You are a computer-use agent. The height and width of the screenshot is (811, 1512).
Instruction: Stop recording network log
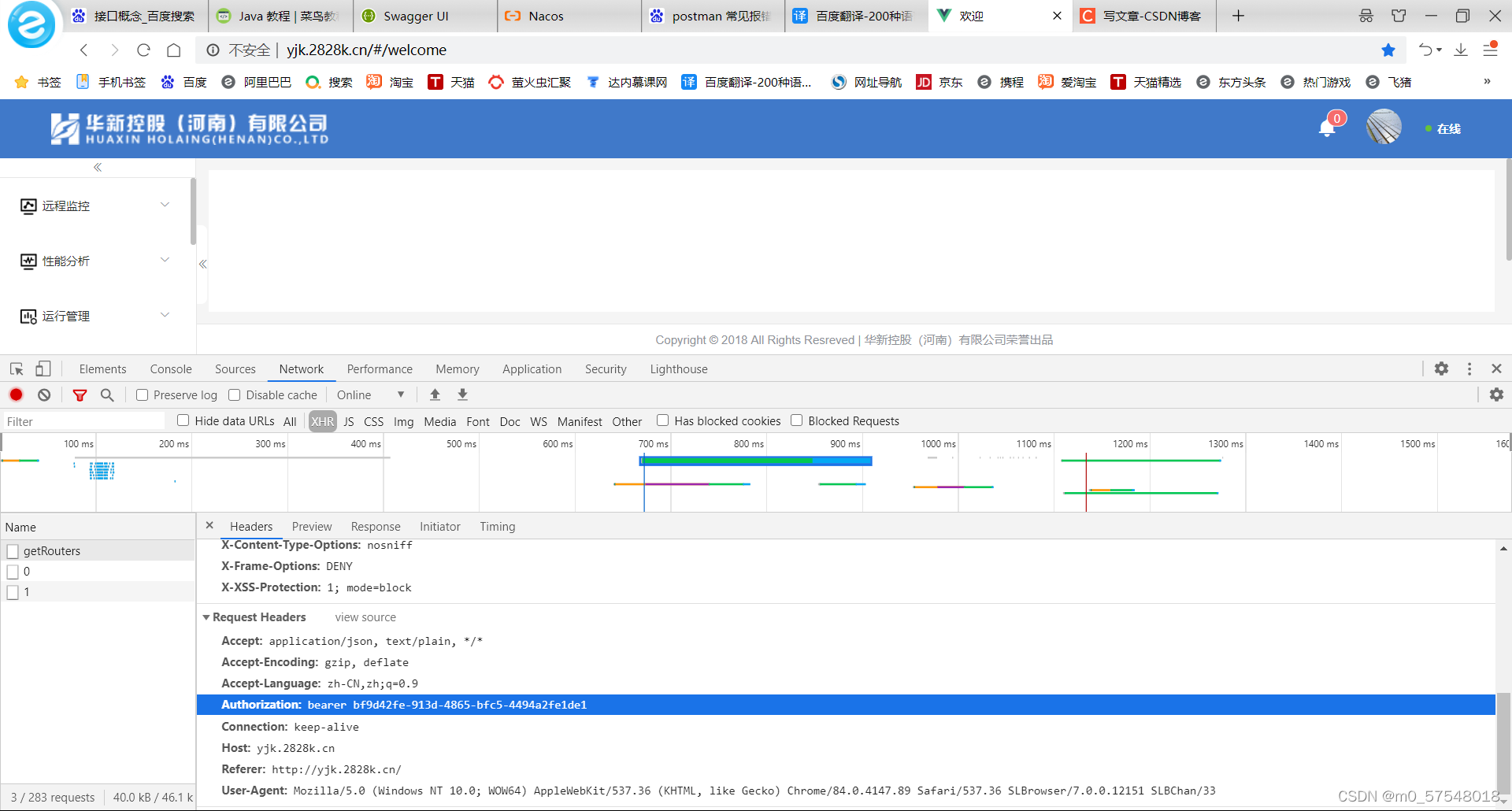tap(17, 394)
